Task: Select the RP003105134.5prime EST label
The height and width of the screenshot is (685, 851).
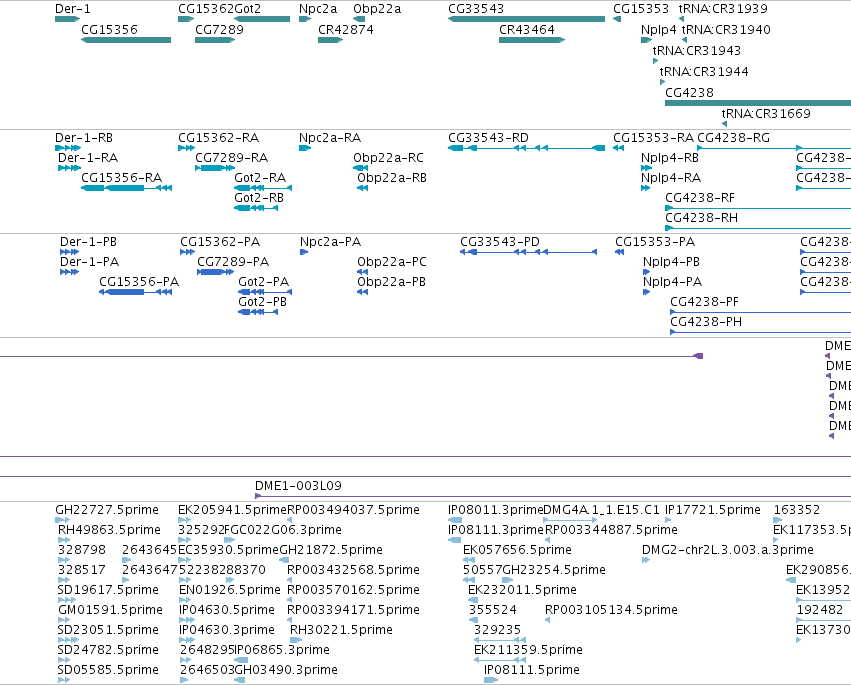Action: (x=611, y=610)
